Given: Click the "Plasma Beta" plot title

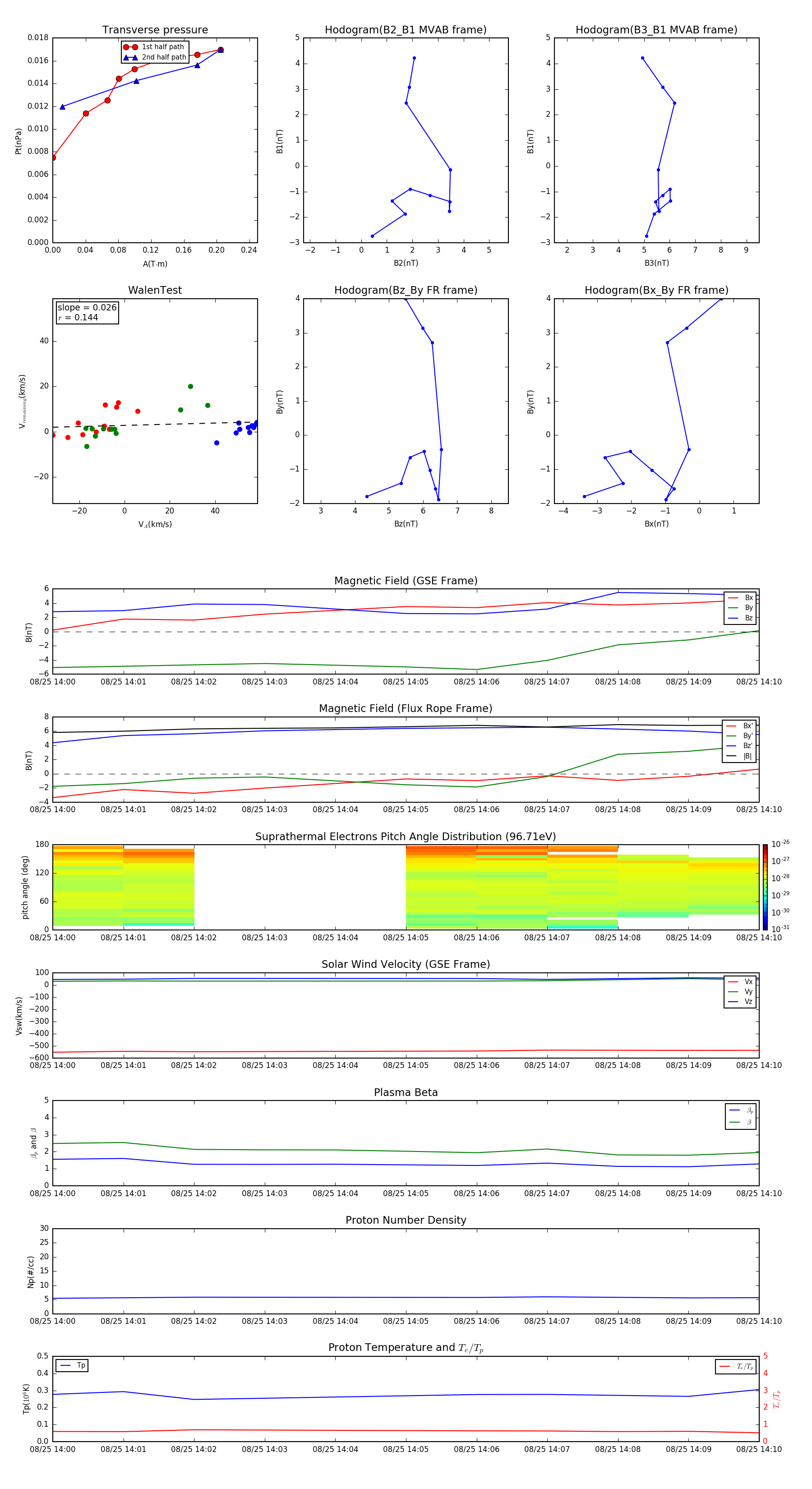Looking at the screenshot, I should click(x=406, y=1093).
